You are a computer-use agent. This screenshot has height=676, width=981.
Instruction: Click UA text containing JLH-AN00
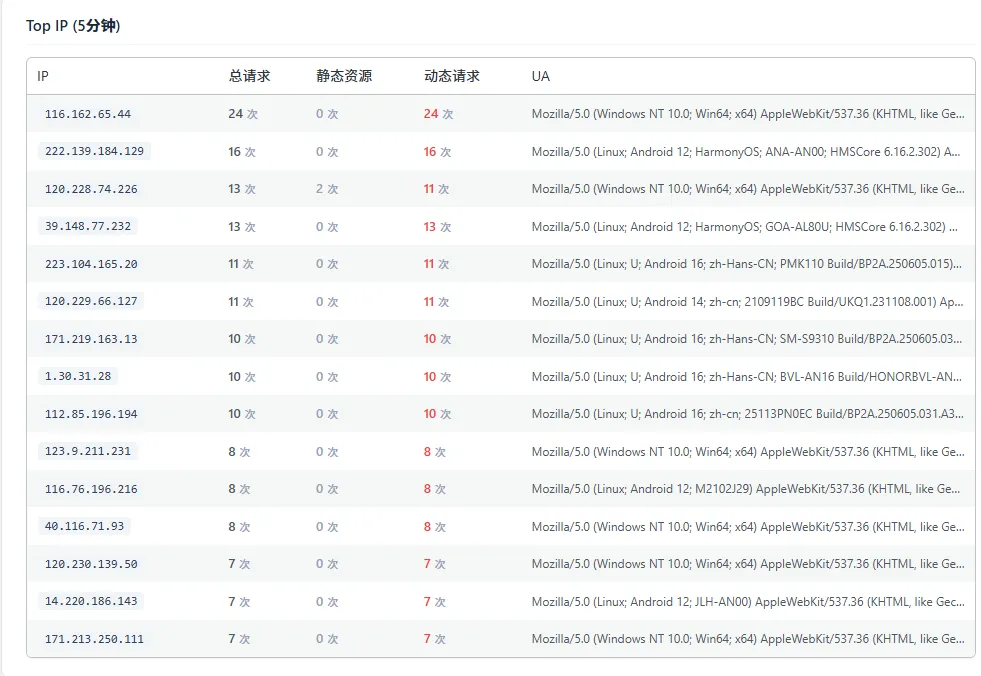(748, 602)
